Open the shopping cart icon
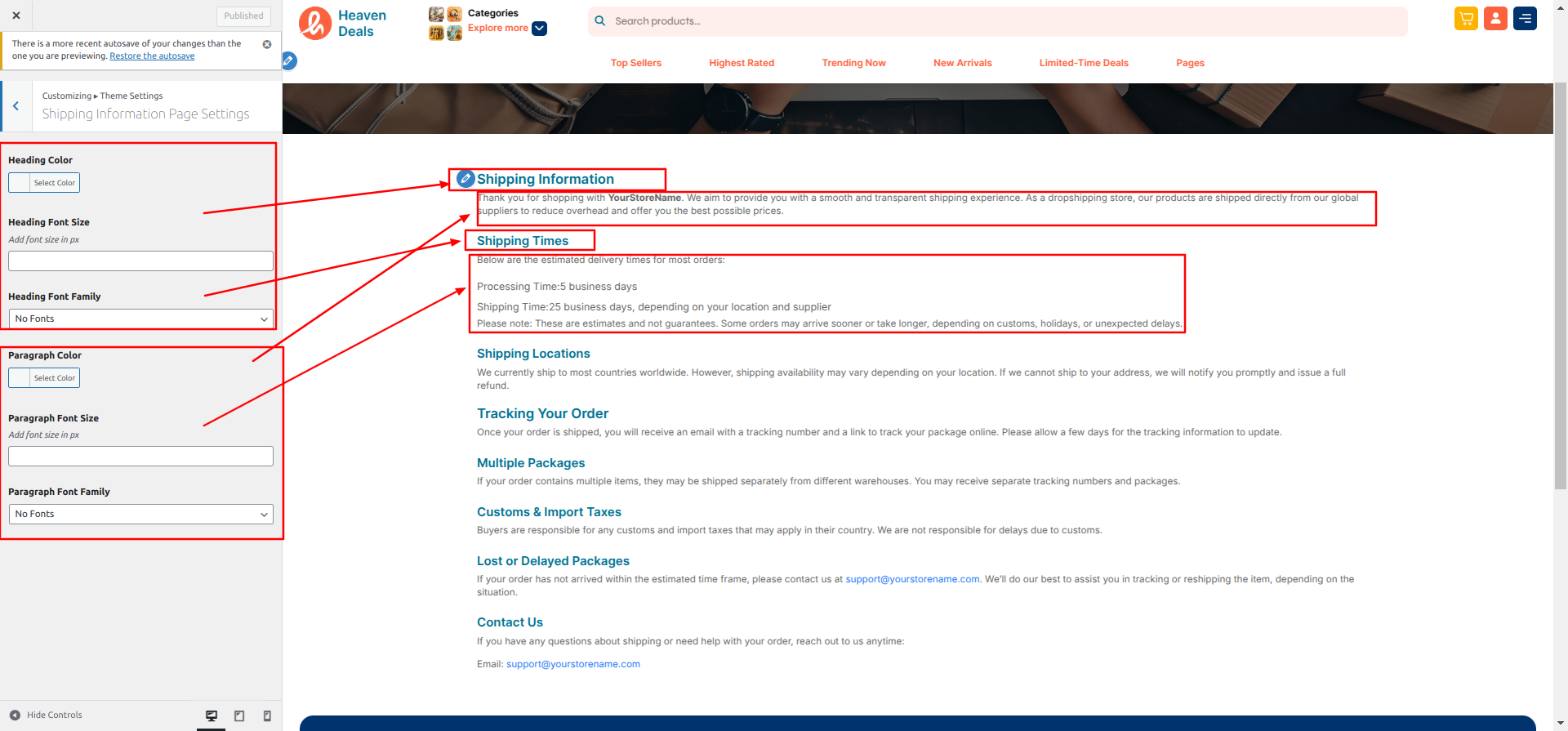Image resolution: width=1568 pixels, height=731 pixels. click(x=1466, y=19)
